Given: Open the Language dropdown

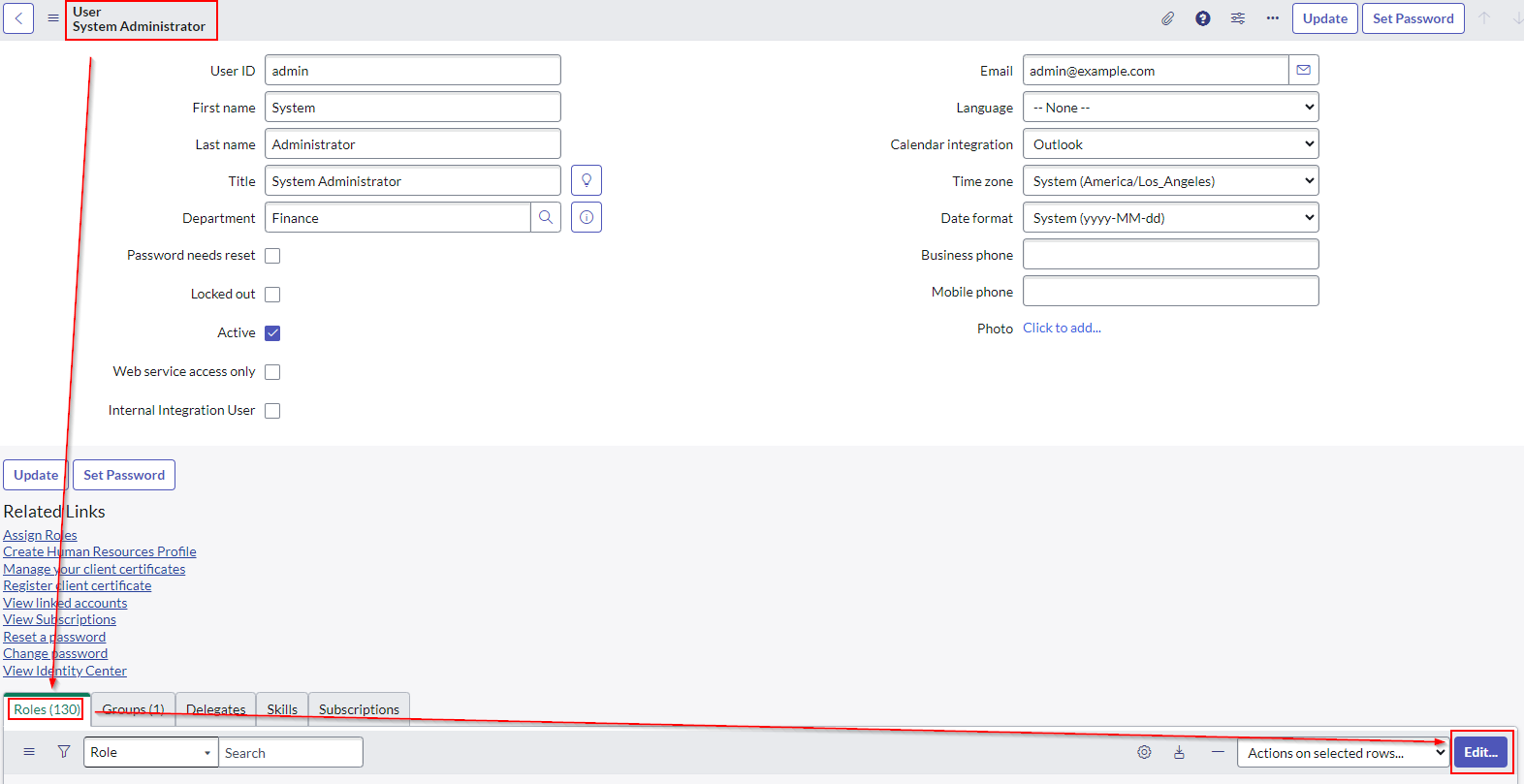Looking at the screenshot, I should (1170, 108).
